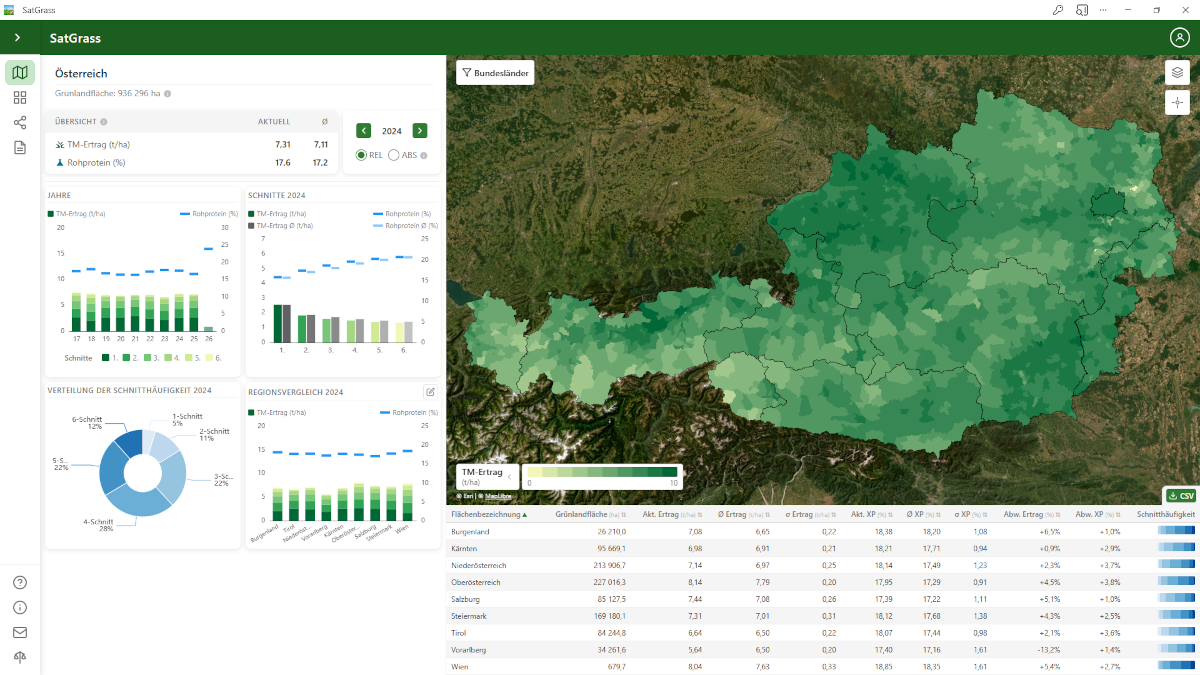Open the help question mark icon
The width and height of the screenshot is (1200, 675).
[20, 583]
